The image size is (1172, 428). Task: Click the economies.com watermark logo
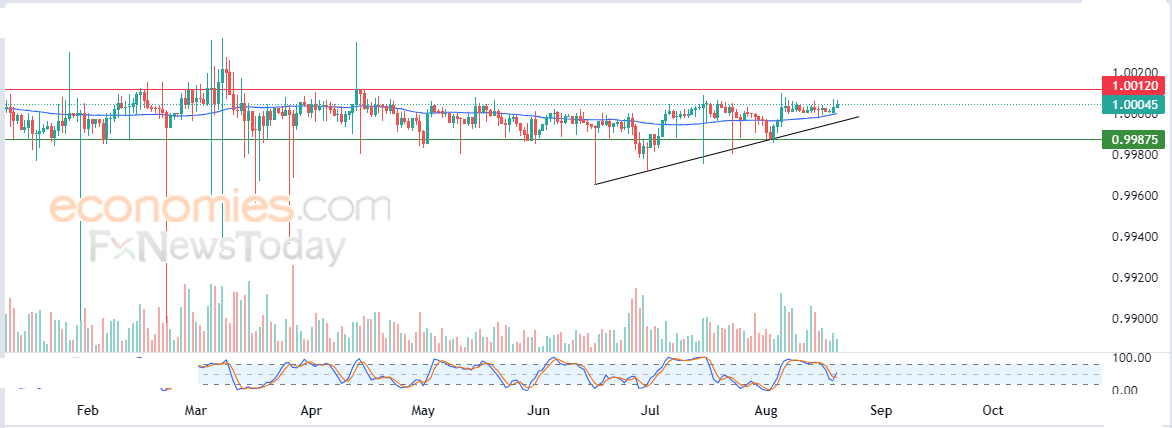point(220,207)
